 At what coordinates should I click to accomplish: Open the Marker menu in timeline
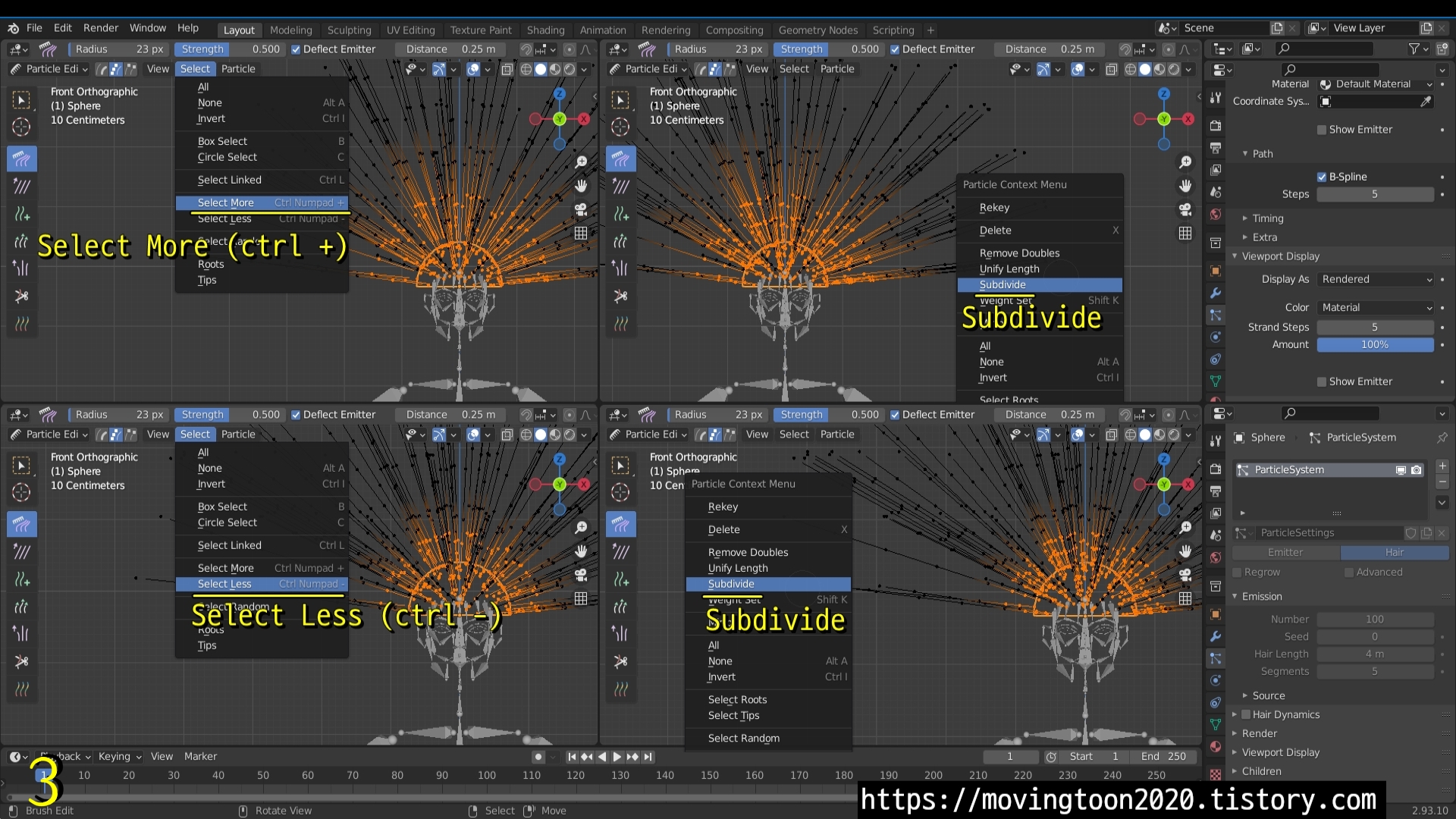coord(200,757)
